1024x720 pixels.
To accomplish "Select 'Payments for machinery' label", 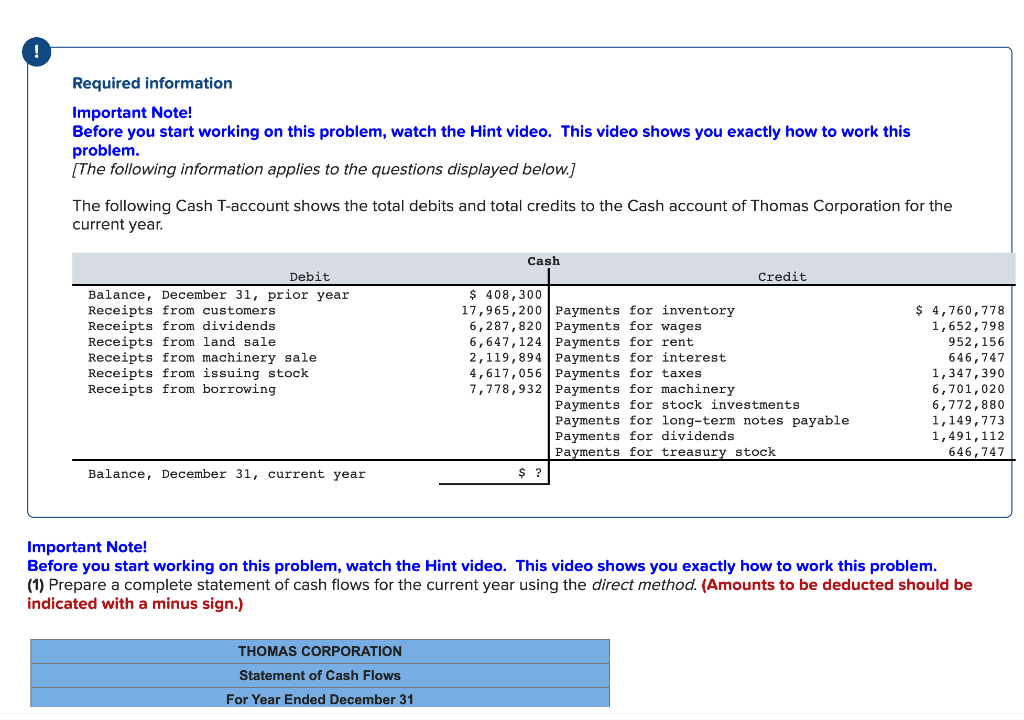I will [x=645, y=389].
